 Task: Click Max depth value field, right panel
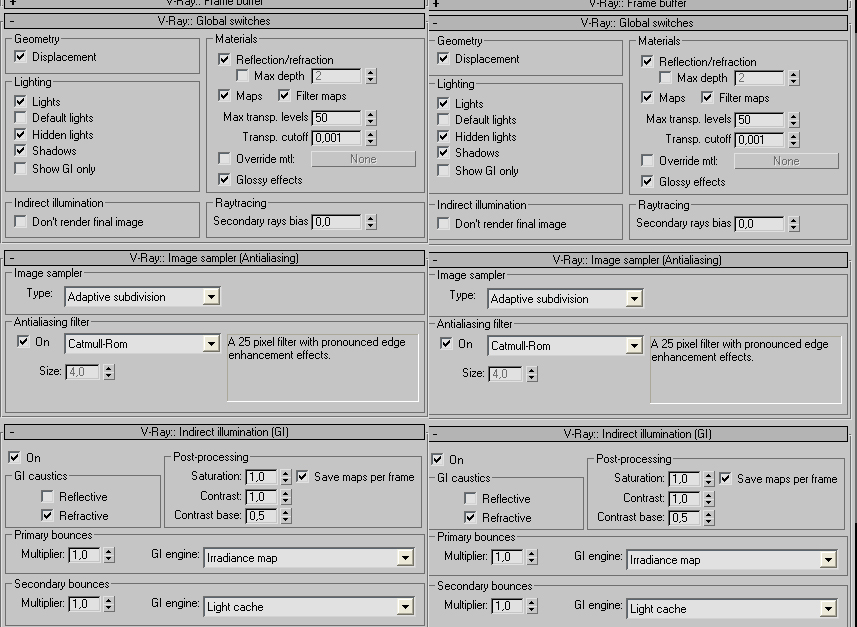pyautogui.click(x=760, y=78)
